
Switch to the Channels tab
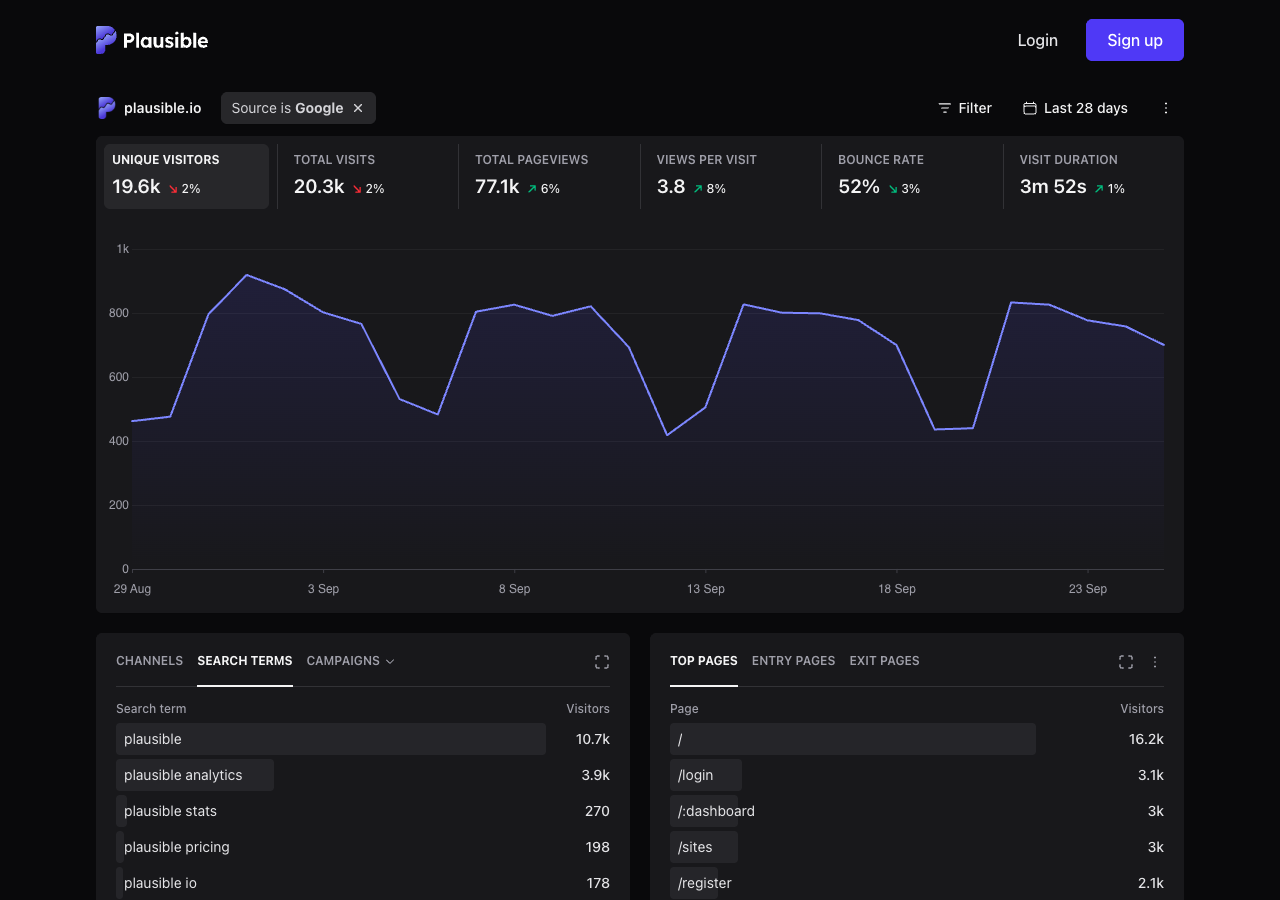[x=150, y=661]
